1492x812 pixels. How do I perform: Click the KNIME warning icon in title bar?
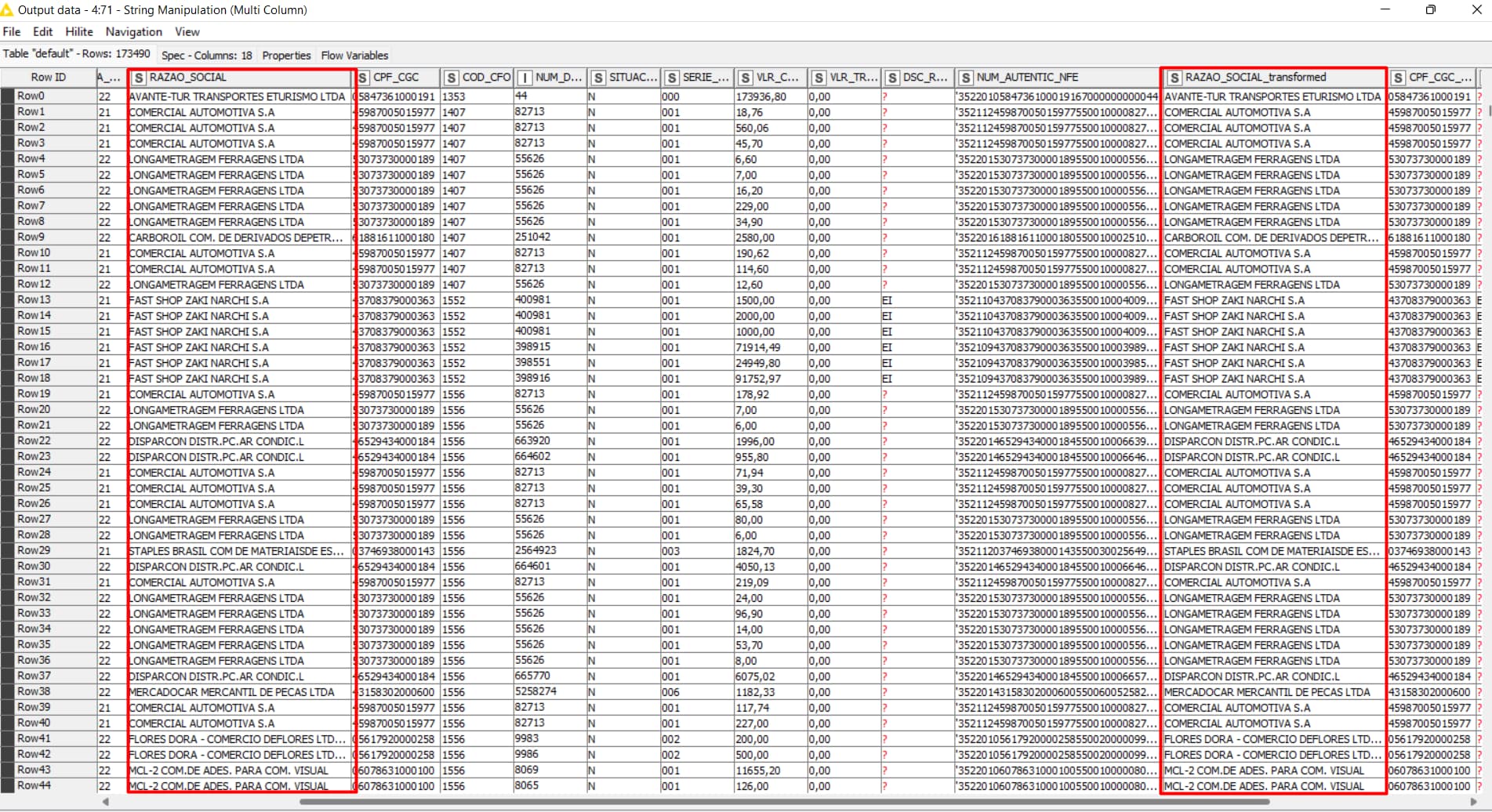(x=7, y=10)
